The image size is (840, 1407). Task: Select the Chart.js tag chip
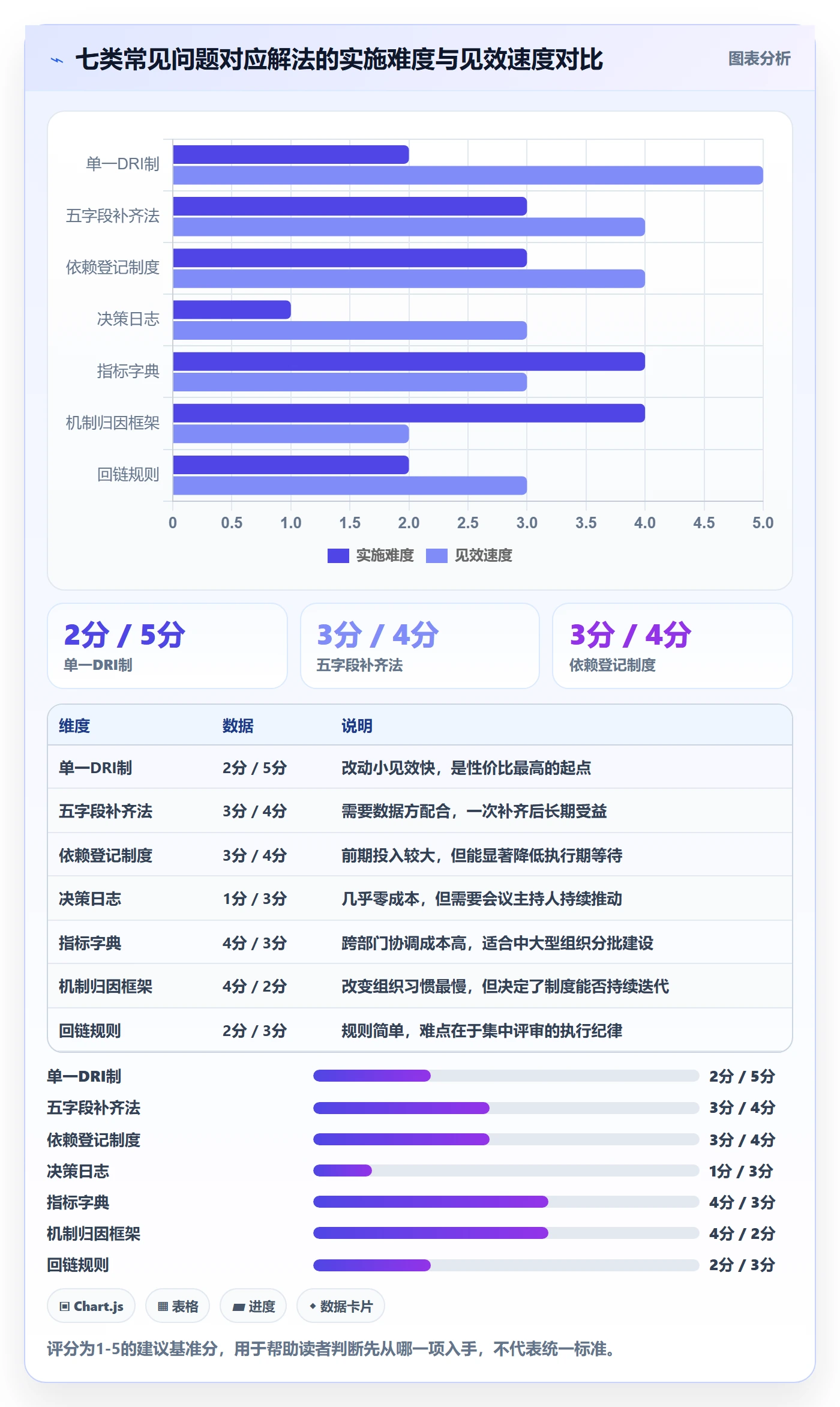tap(91, 1306)
